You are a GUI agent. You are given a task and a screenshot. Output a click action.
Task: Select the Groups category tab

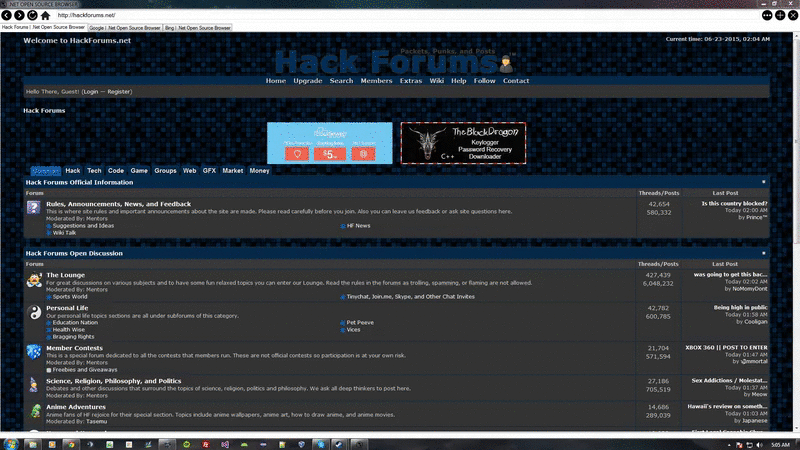click(165, 171)
